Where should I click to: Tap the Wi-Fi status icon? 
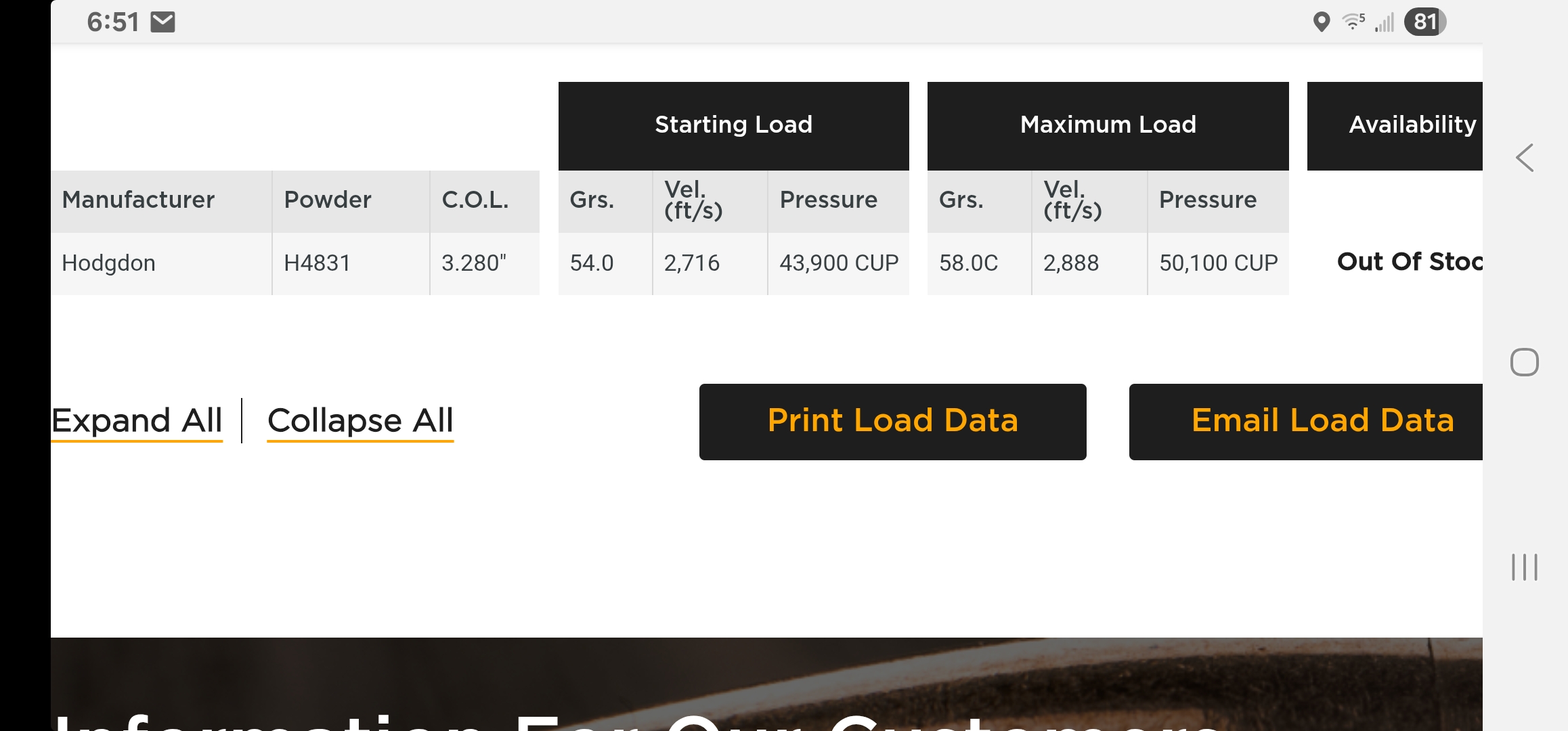1353,22
